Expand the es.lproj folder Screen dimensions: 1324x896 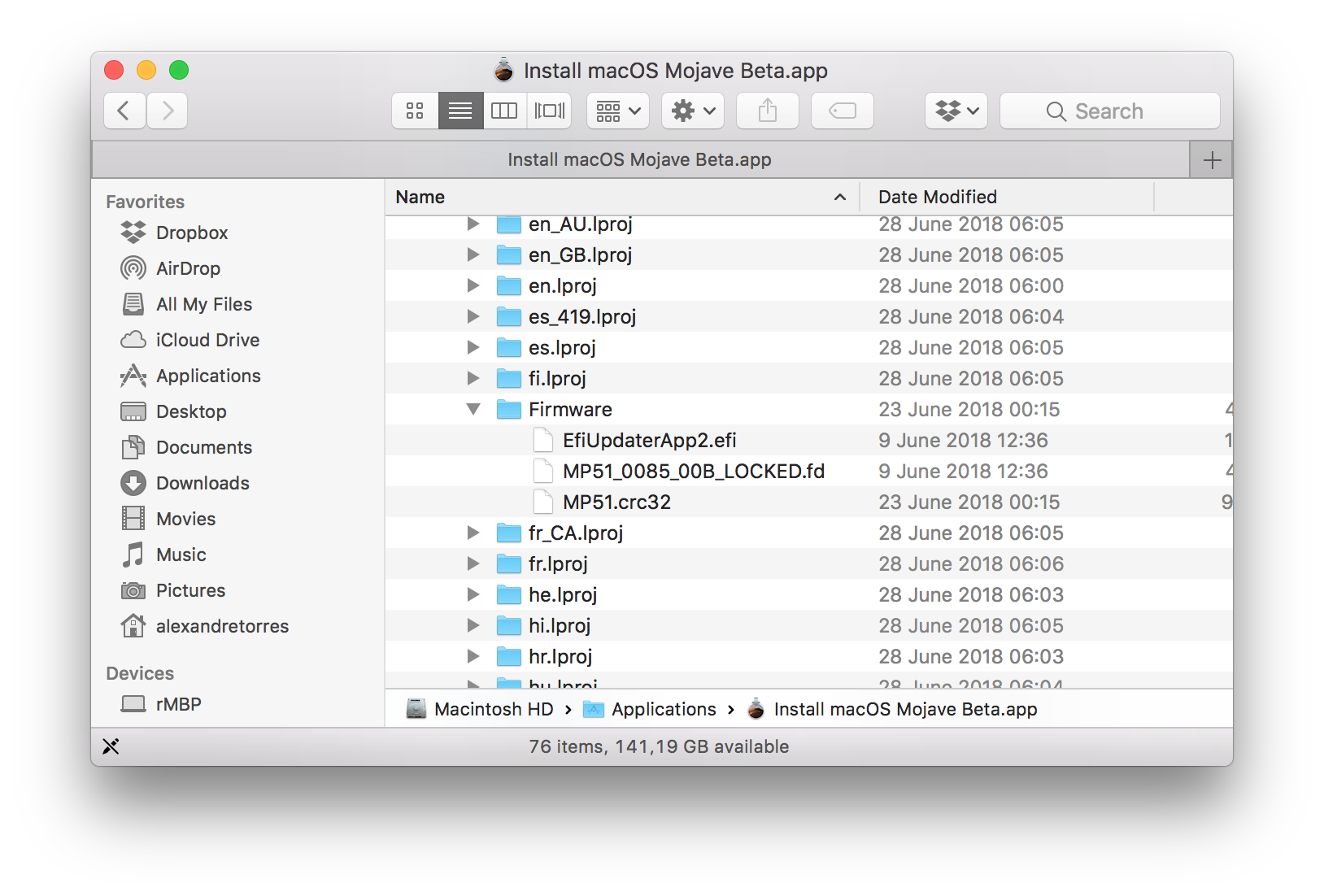pyautogui.click(x=473, y=347)
